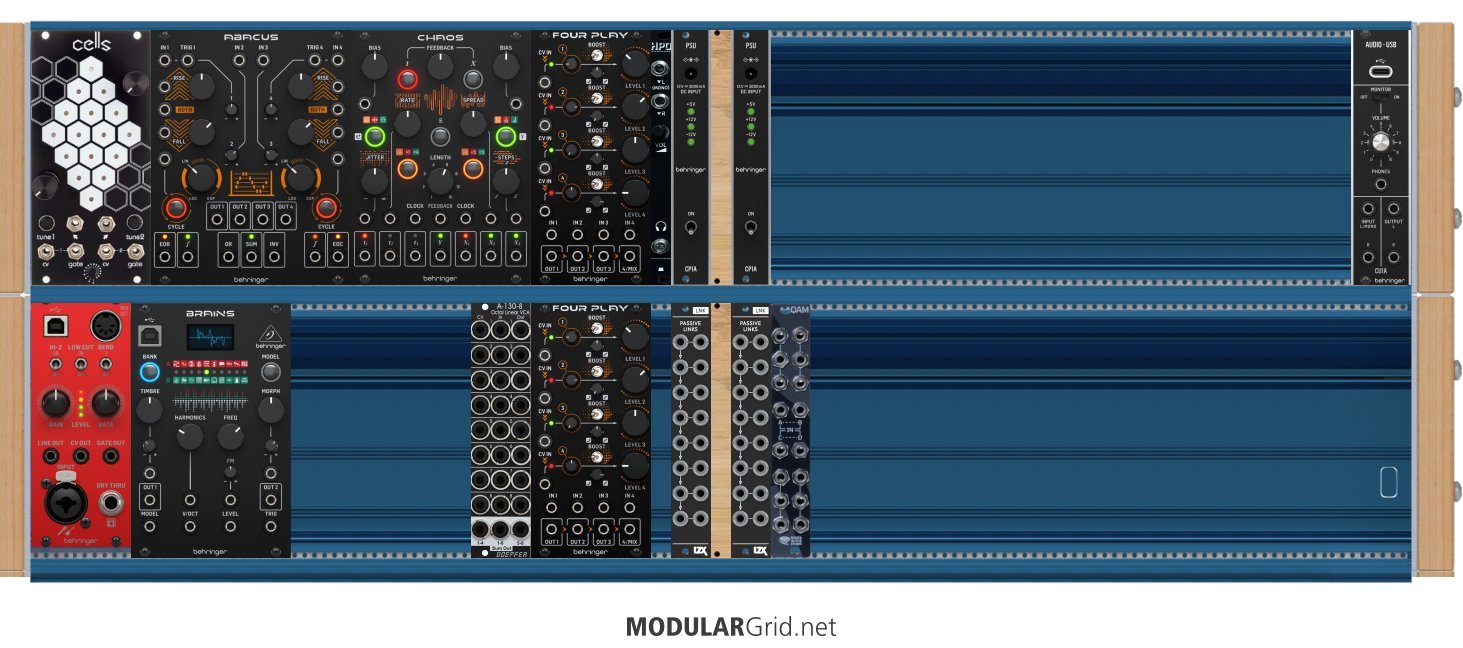This screenshot has width=1463, height=648.
Task: Click the waveform display on Brains
Action: (x=210, y=337)
